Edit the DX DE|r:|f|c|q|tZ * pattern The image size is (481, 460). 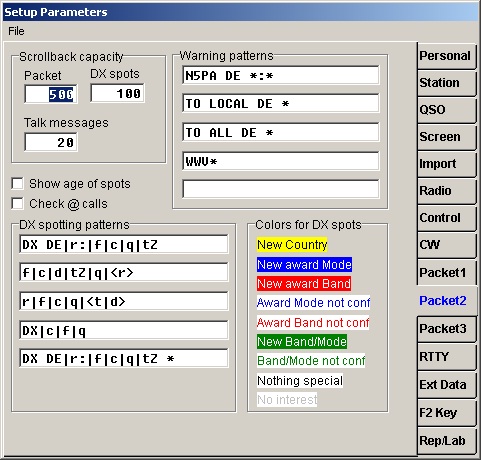pos(124,358)
